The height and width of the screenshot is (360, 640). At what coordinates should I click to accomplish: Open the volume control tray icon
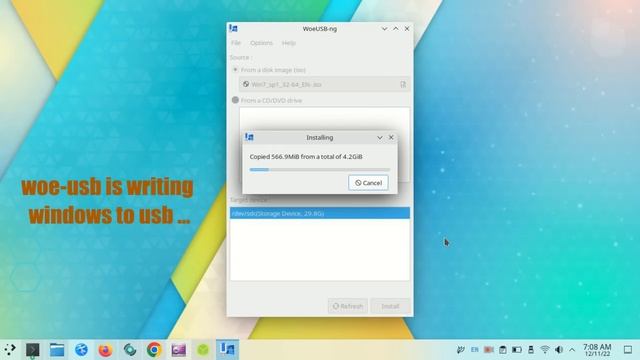(x=559, y=350)
